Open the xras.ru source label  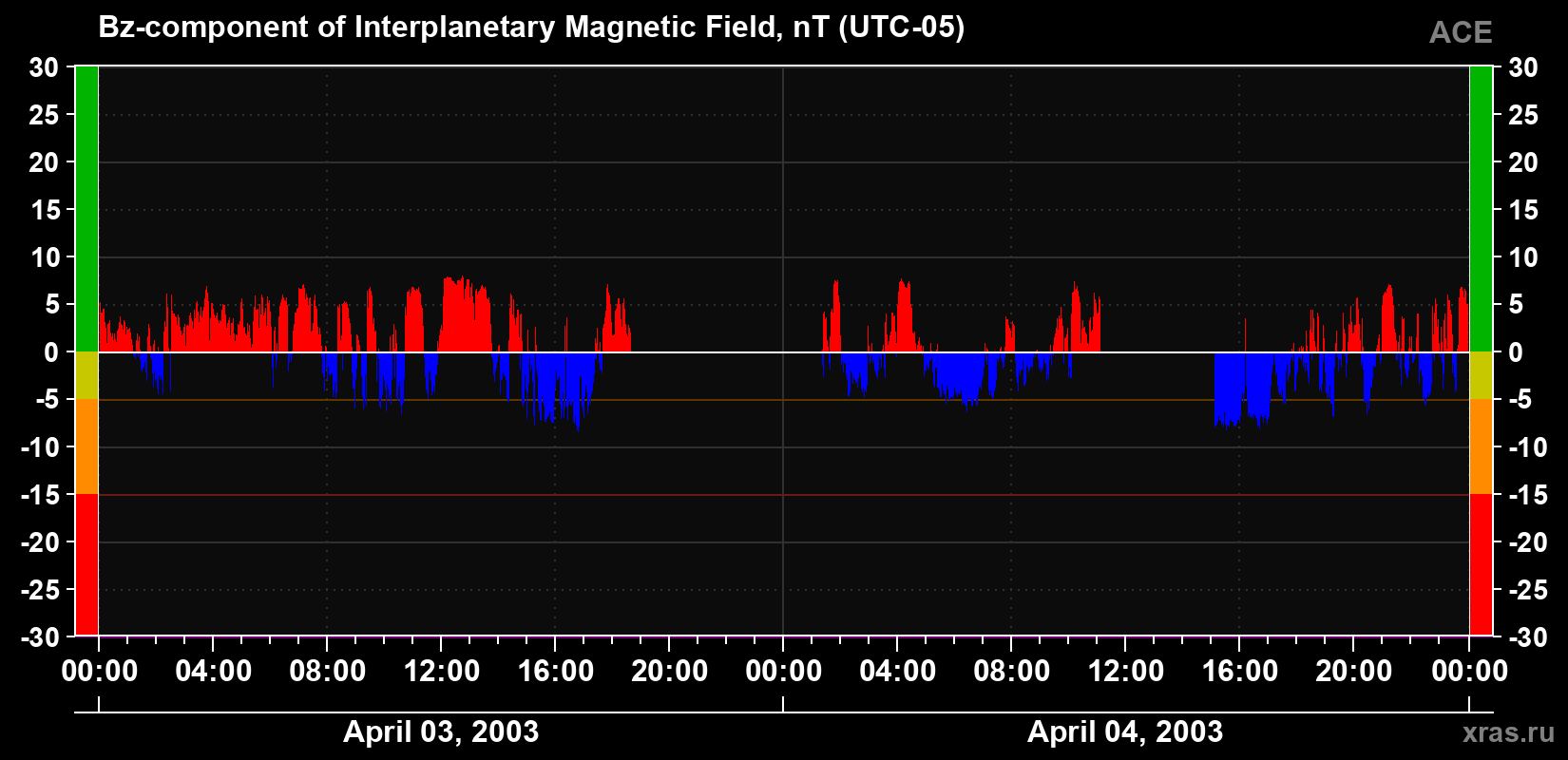point(1509,732)
